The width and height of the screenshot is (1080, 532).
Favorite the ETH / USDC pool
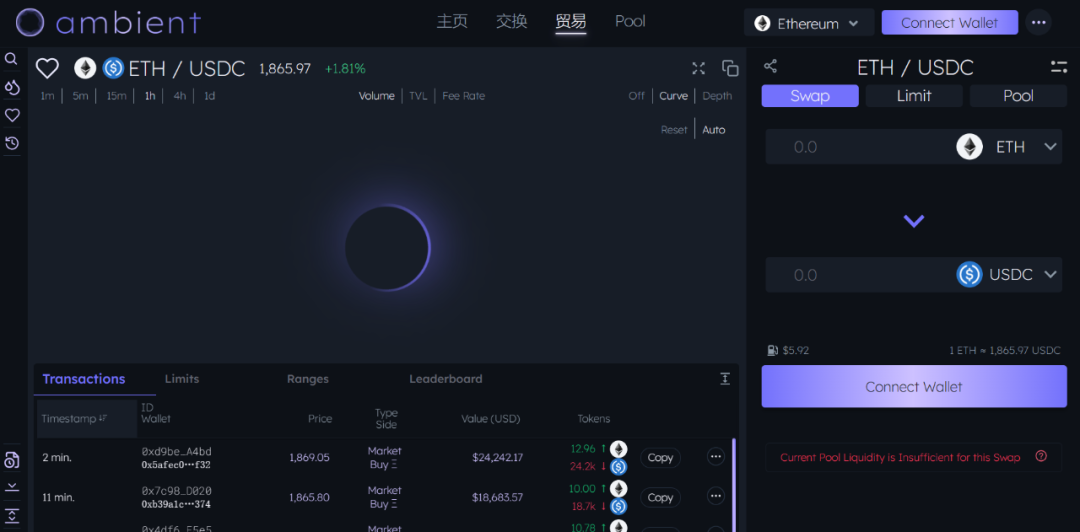(x=48, y=68)
